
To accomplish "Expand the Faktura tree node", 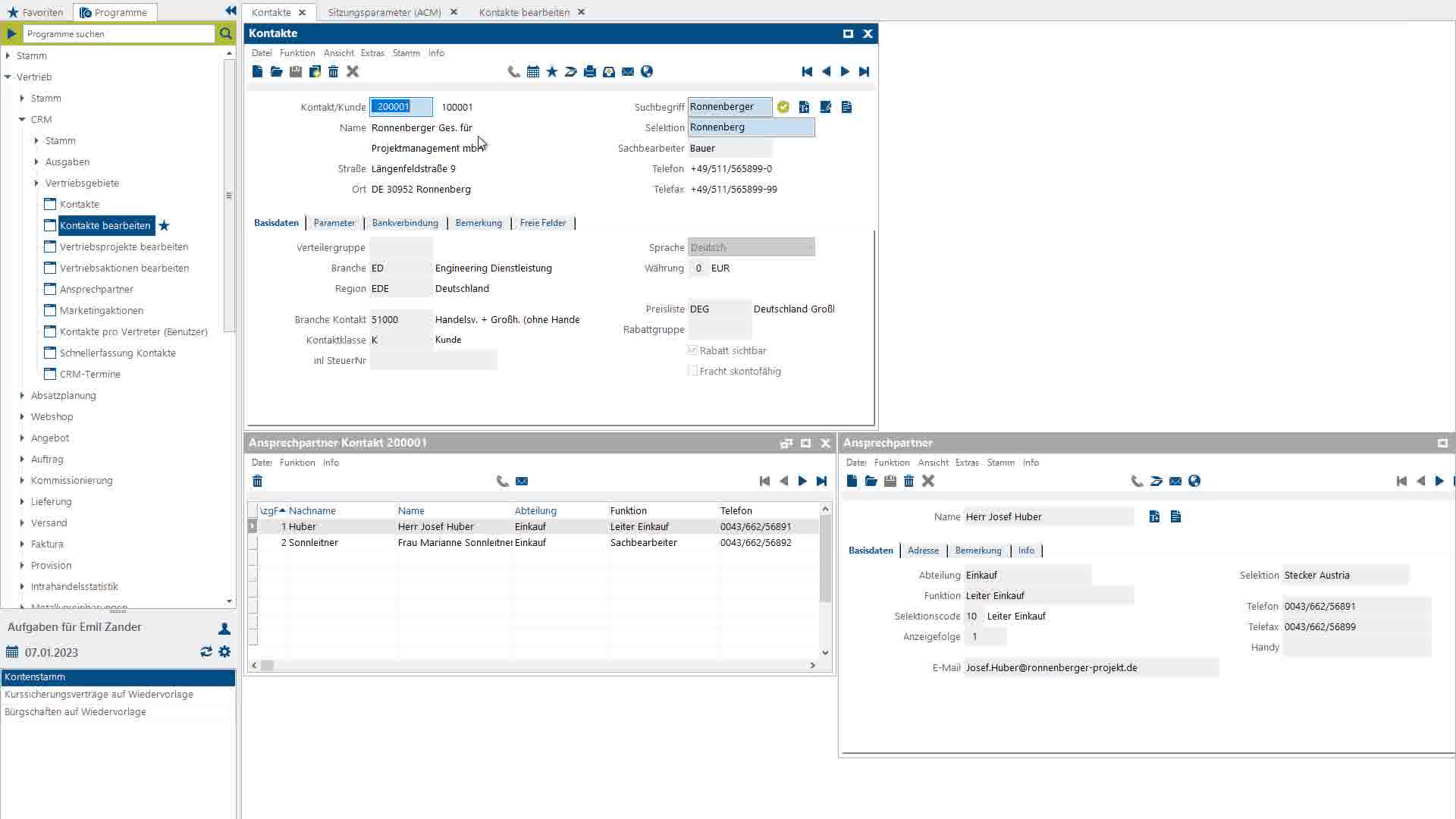I will [x=22, y=544].
